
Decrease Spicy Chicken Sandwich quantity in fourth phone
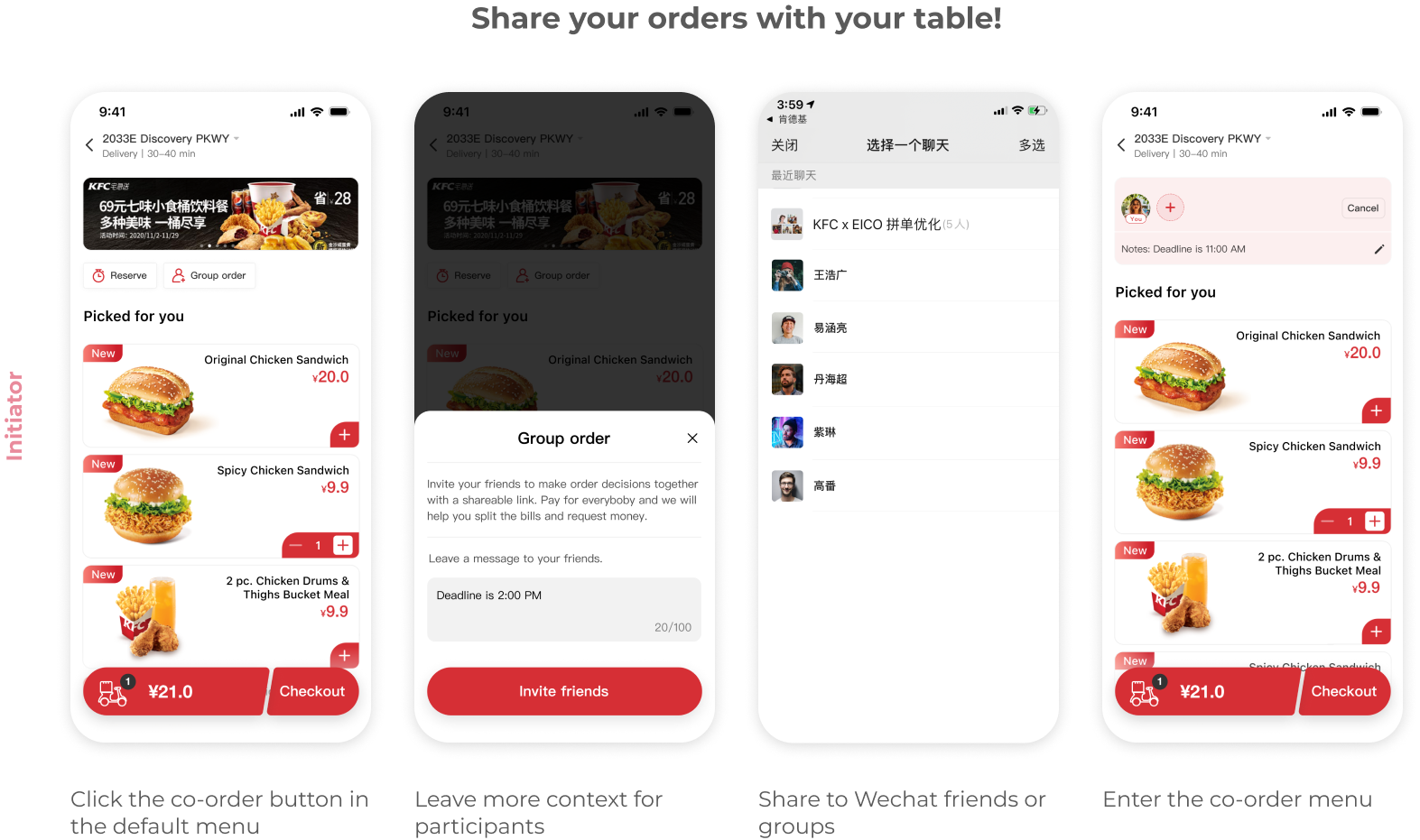tap(1327, 522)
